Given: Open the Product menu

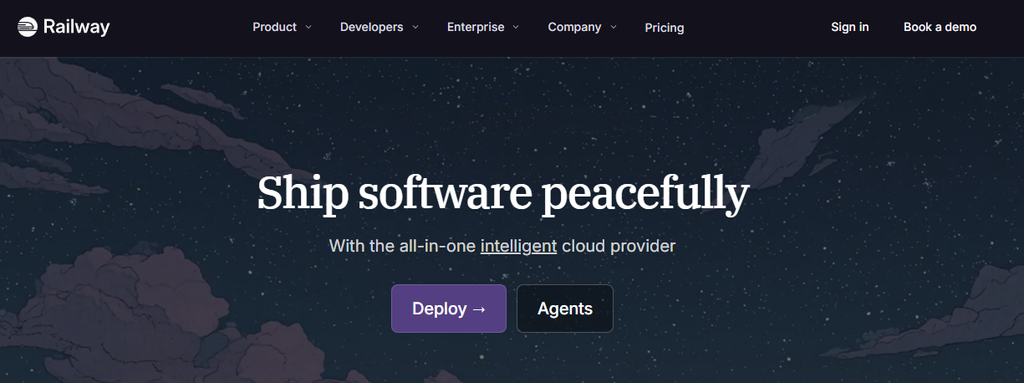Looking at the screenshot, I should [x=274, y=27].
